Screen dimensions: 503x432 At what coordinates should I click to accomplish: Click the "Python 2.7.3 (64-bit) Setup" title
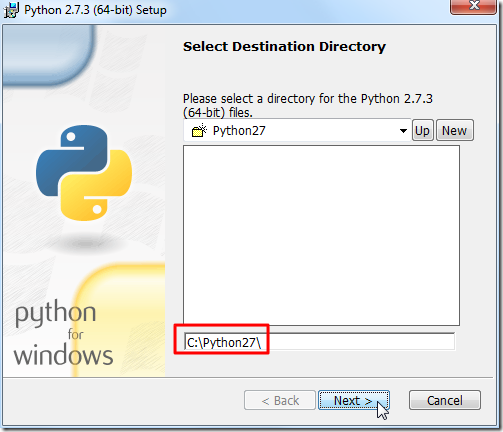(95, 10)
